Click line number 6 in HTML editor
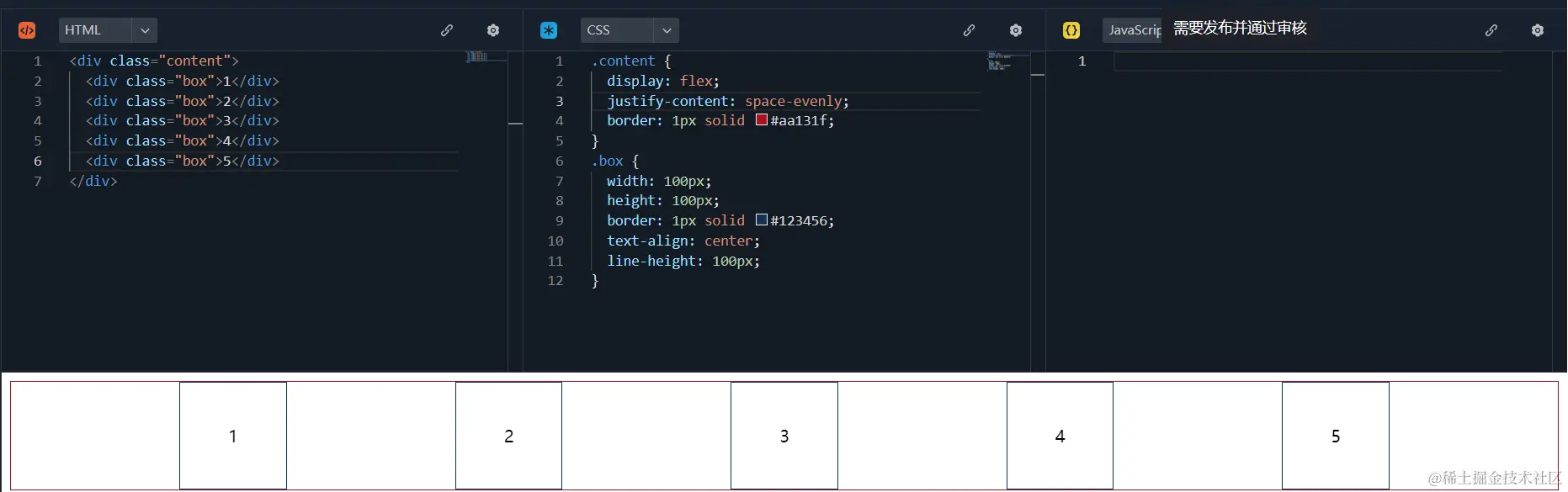1568x492 pixels. [x=38, y=161]
